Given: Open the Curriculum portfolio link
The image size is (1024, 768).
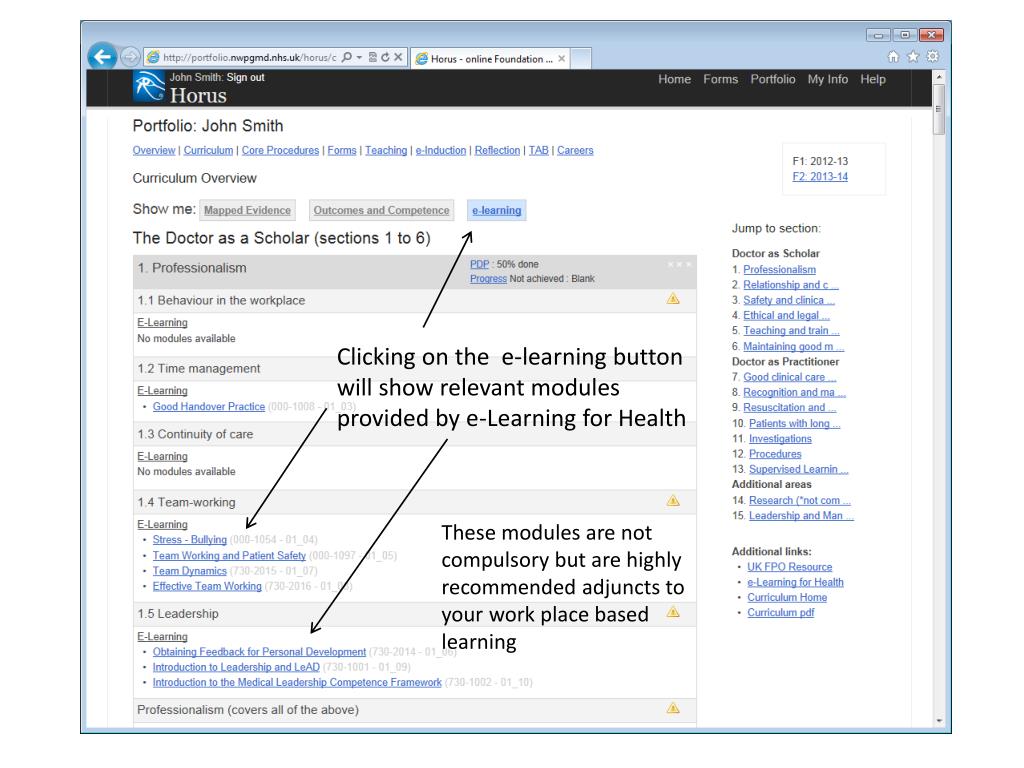Looking at the screenshot, I should click(208, 150).
